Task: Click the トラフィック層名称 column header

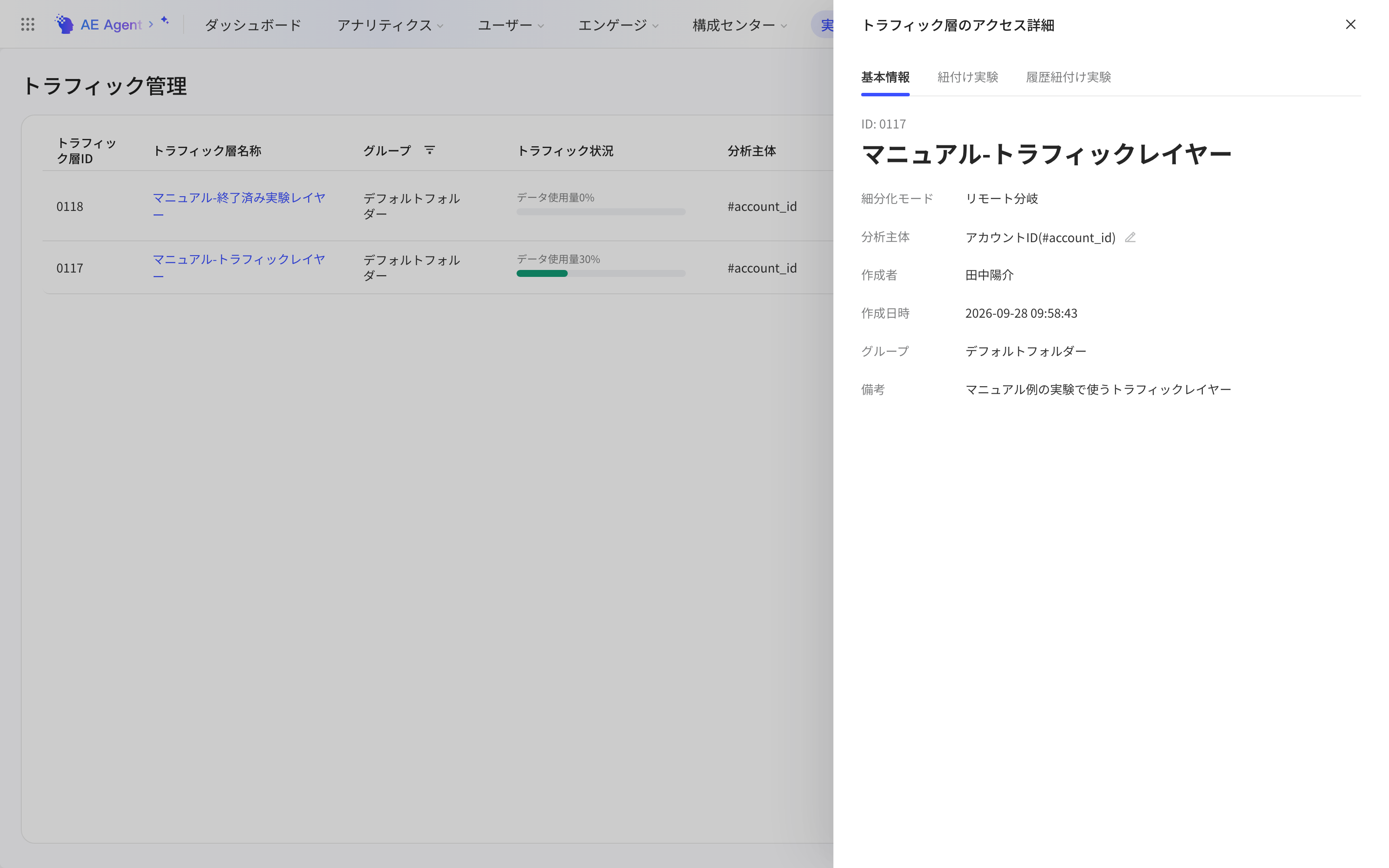Action: pyautogui.click(x=207, y=151)
